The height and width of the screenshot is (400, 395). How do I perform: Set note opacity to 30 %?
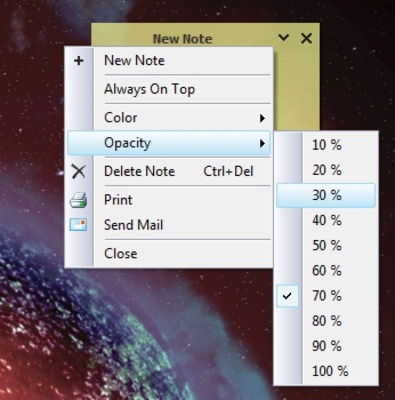click(x=326, y=195)
